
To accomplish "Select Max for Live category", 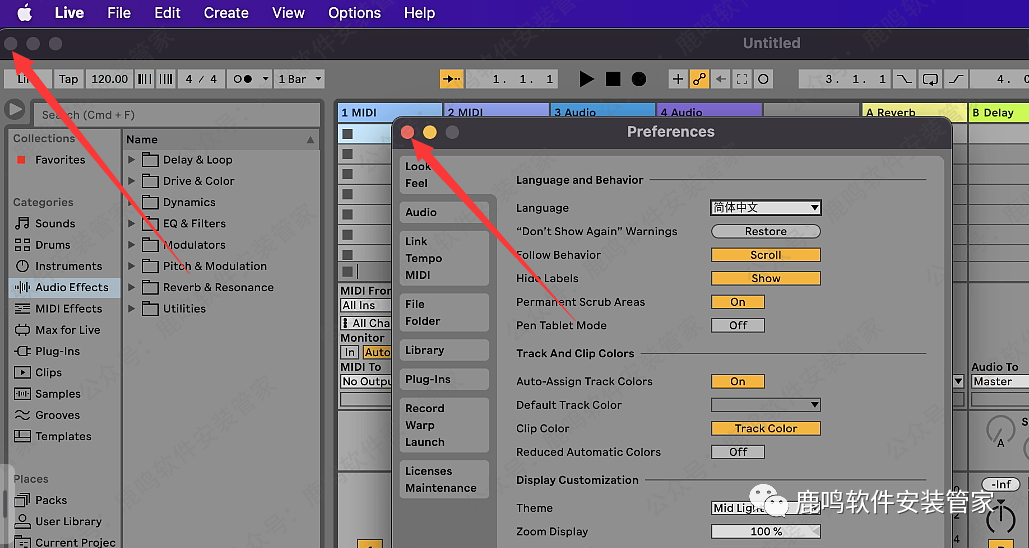I will tap(68, 329).
